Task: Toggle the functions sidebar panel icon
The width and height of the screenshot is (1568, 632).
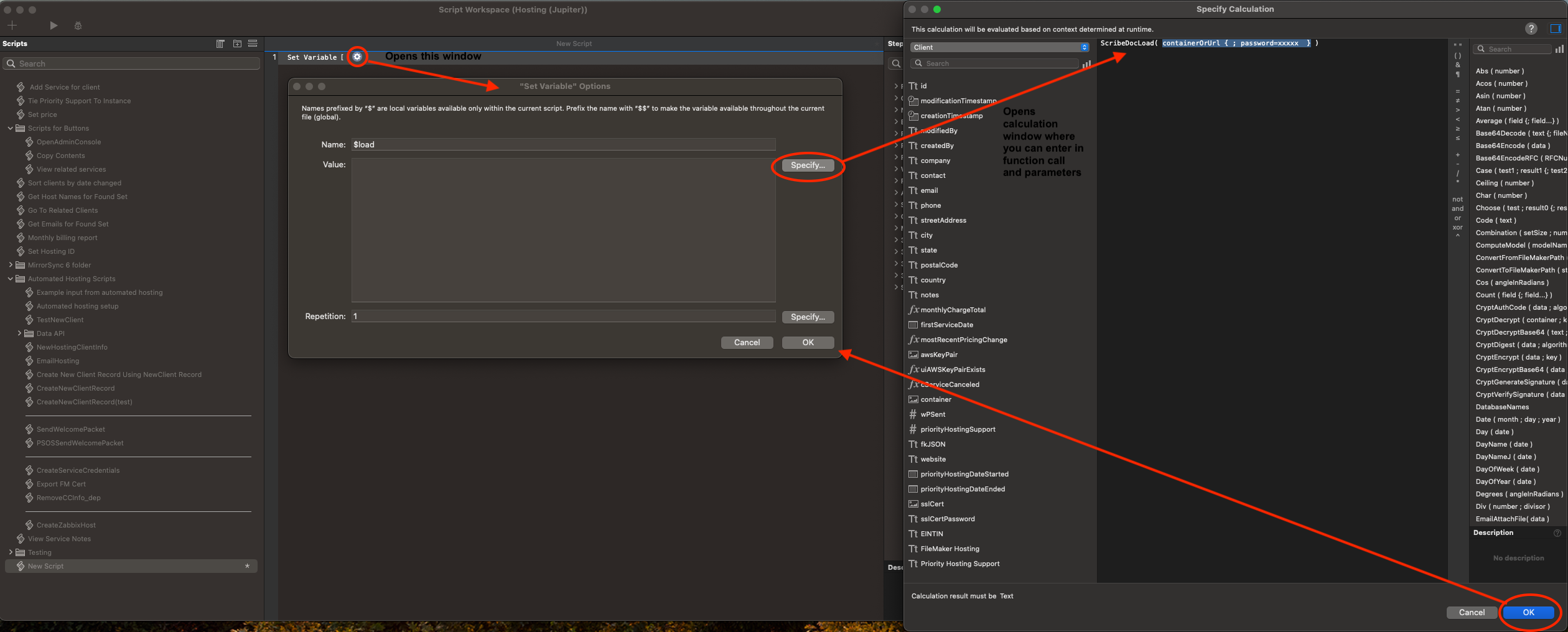Action: (1556, 29)
